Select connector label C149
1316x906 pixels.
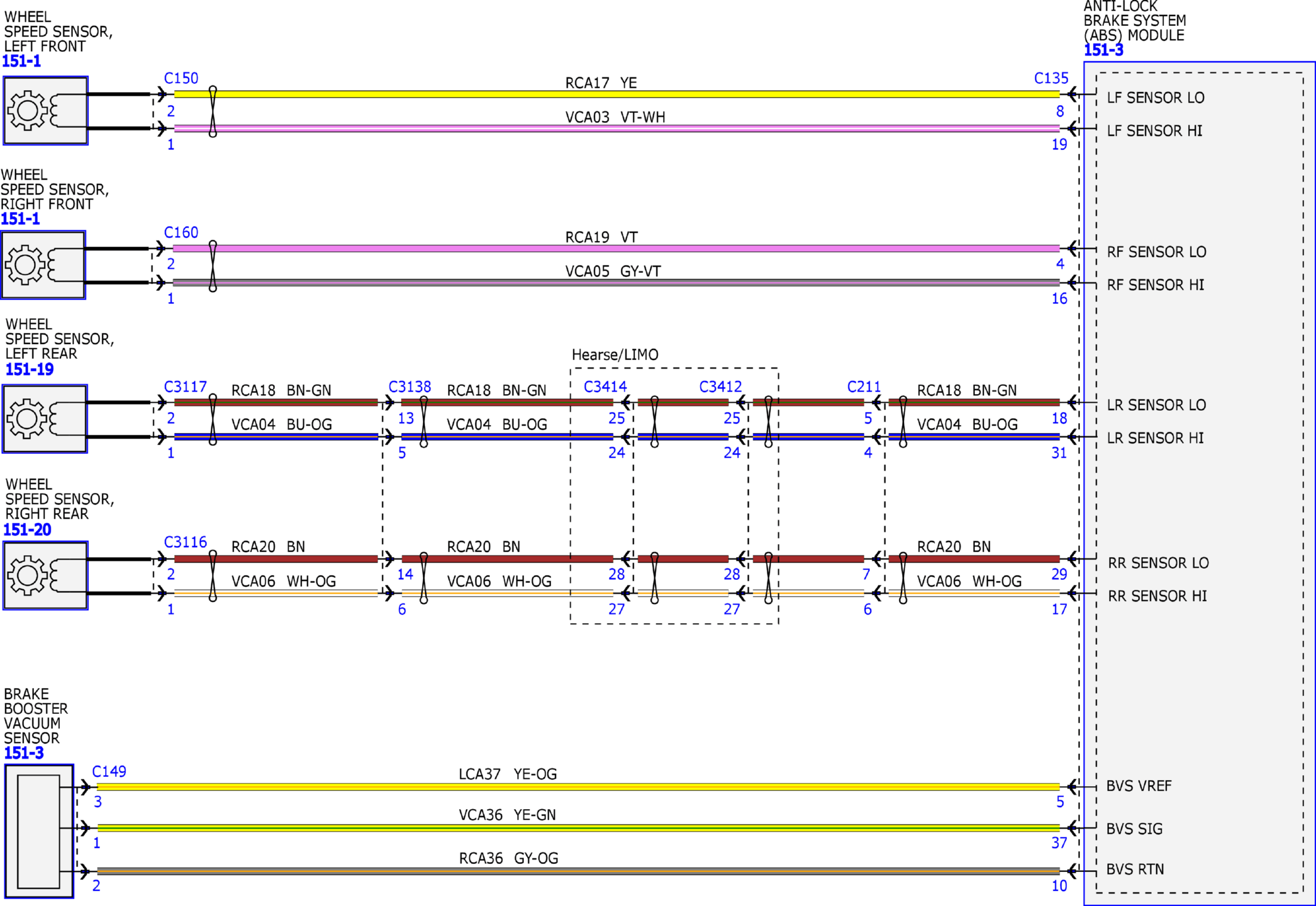pyautogui.click(x=109, y=771)
